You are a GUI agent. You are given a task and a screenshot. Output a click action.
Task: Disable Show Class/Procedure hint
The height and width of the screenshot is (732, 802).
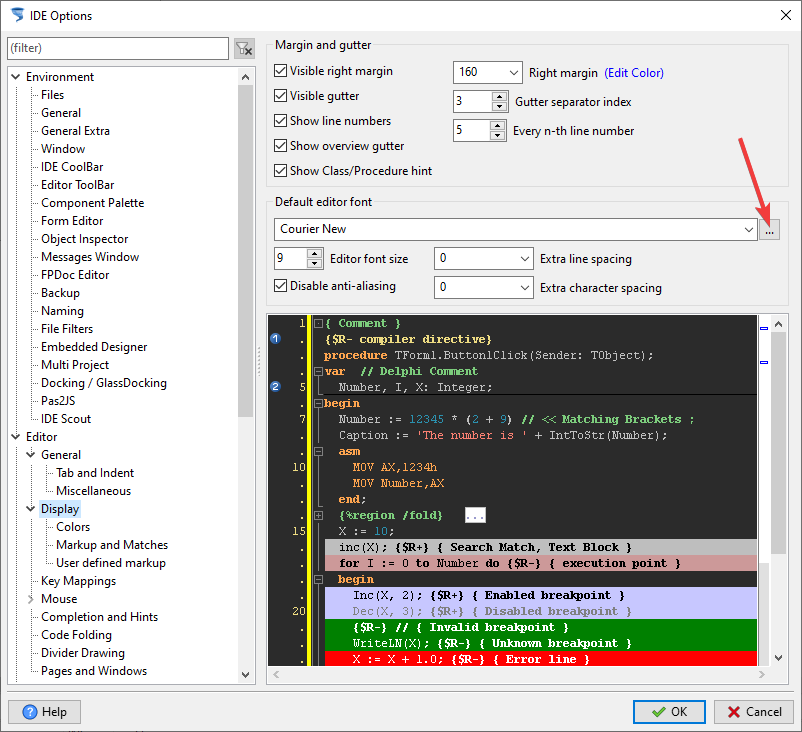[x=280, y=170]
